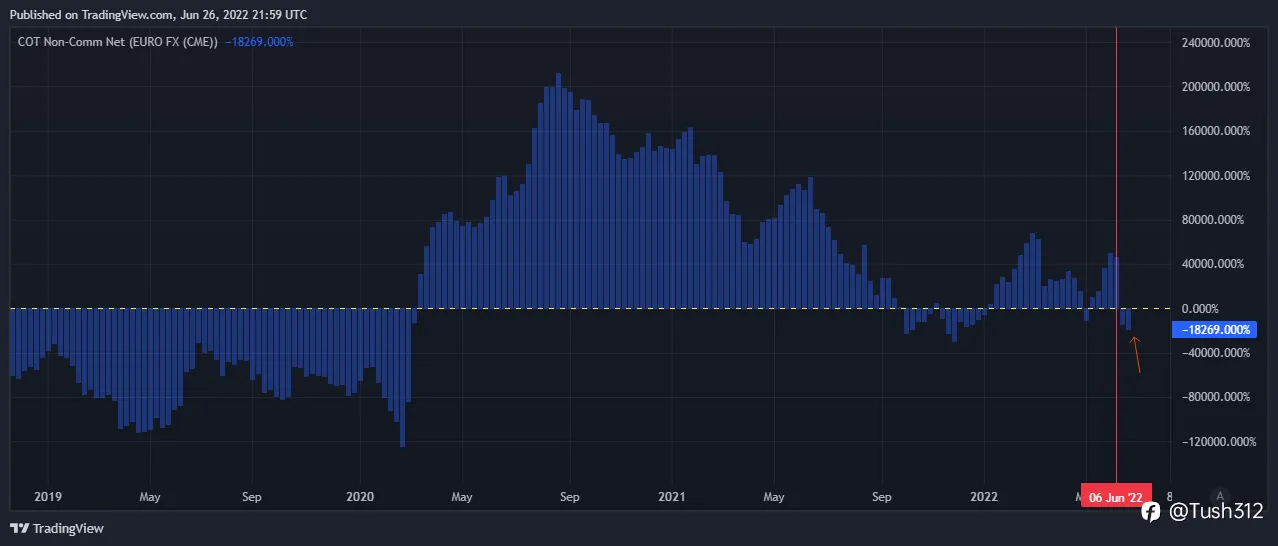
Task: Click the 'Published on TradingView.com' header text
Action: (158, 14)
